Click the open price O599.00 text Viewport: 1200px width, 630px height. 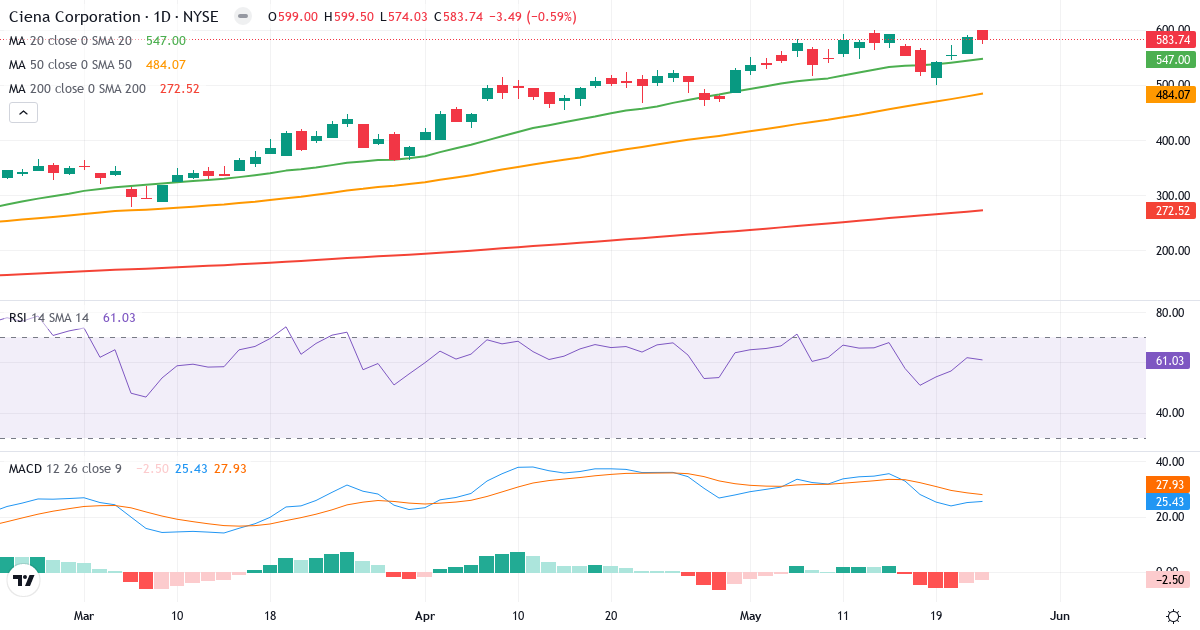[291, 17]
